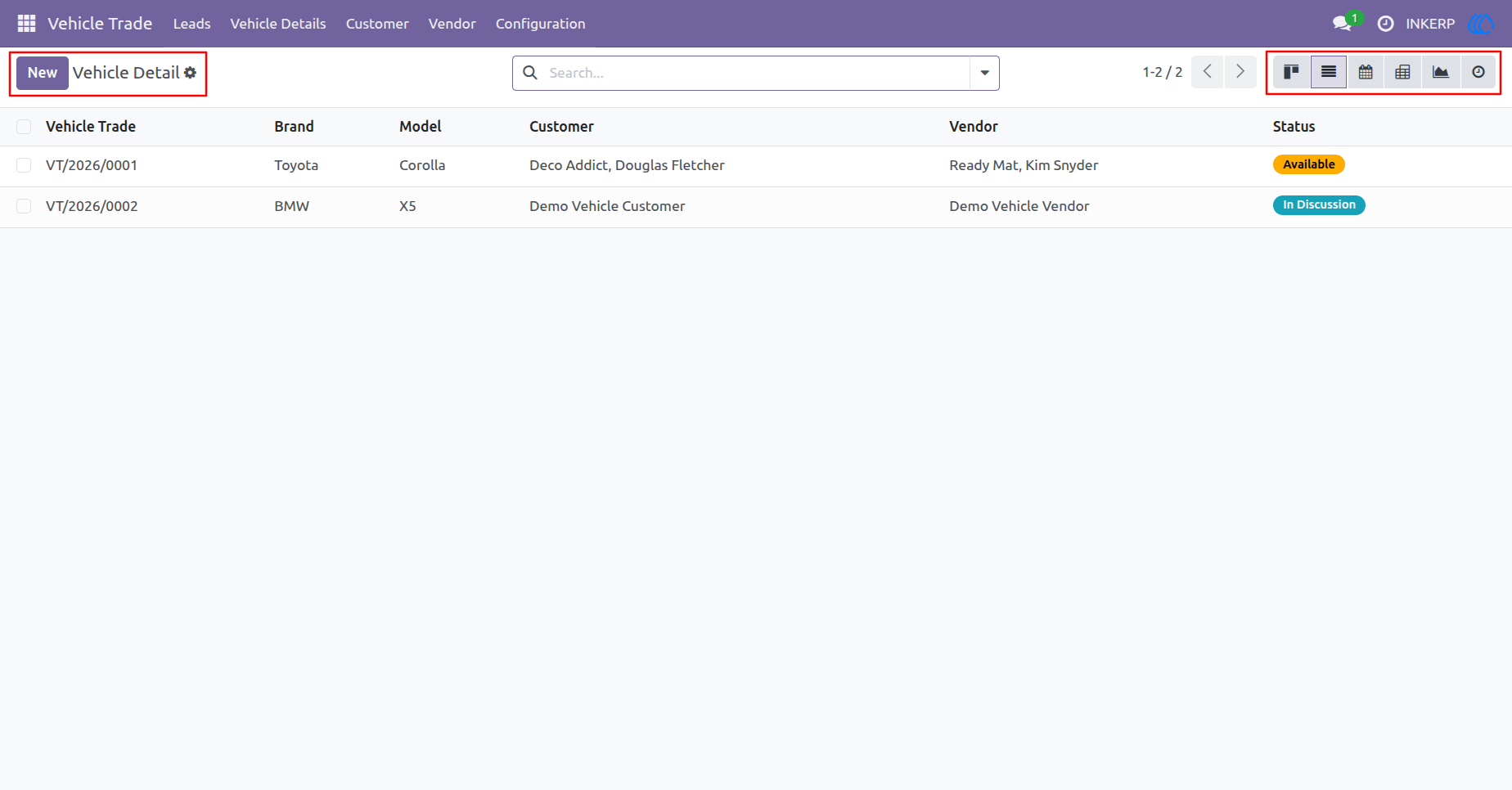Click the INKERP company name

pos(1430,24)
